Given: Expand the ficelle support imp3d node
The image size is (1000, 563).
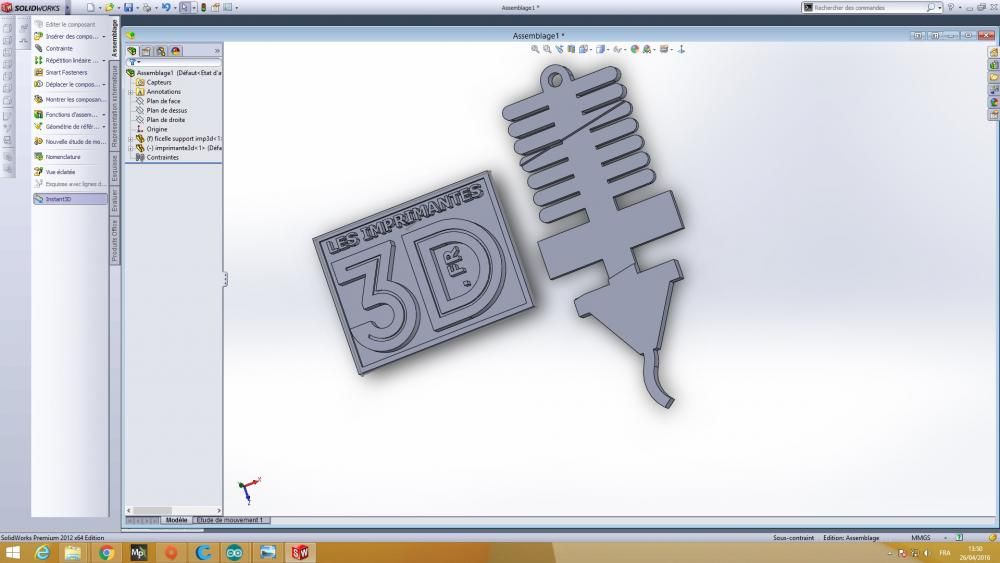Looking at the screenshot, I should [x=131, y=138].
